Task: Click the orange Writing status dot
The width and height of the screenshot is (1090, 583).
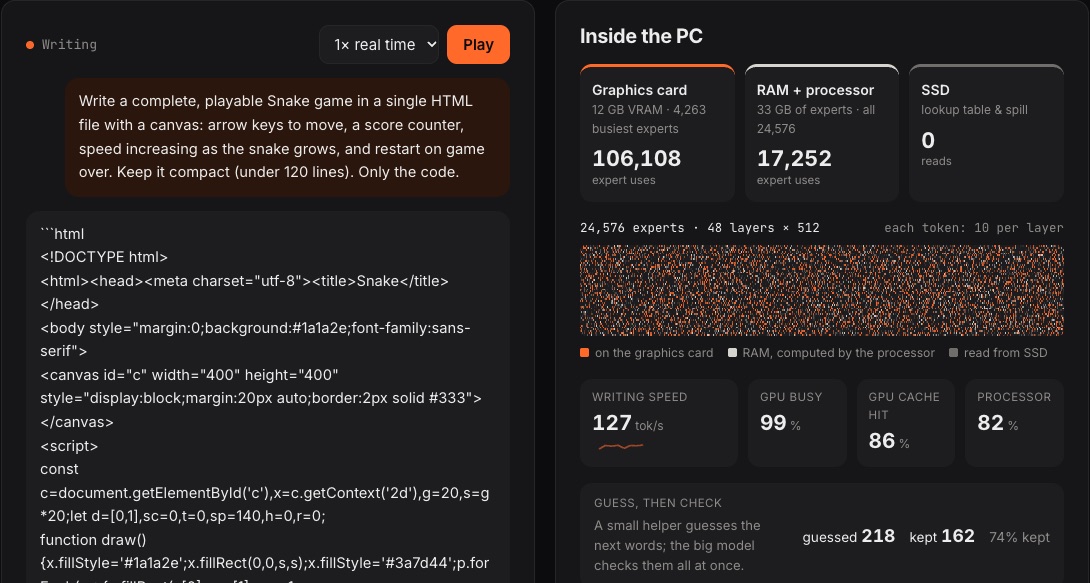Action: coord(30,45)
